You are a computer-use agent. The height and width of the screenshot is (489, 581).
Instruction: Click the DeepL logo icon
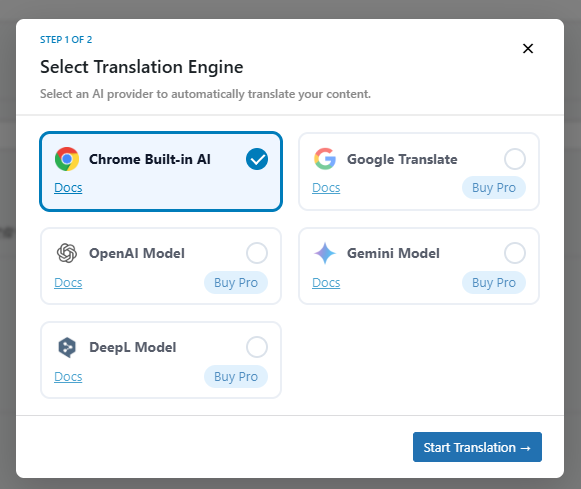click(x=67, y=347)
